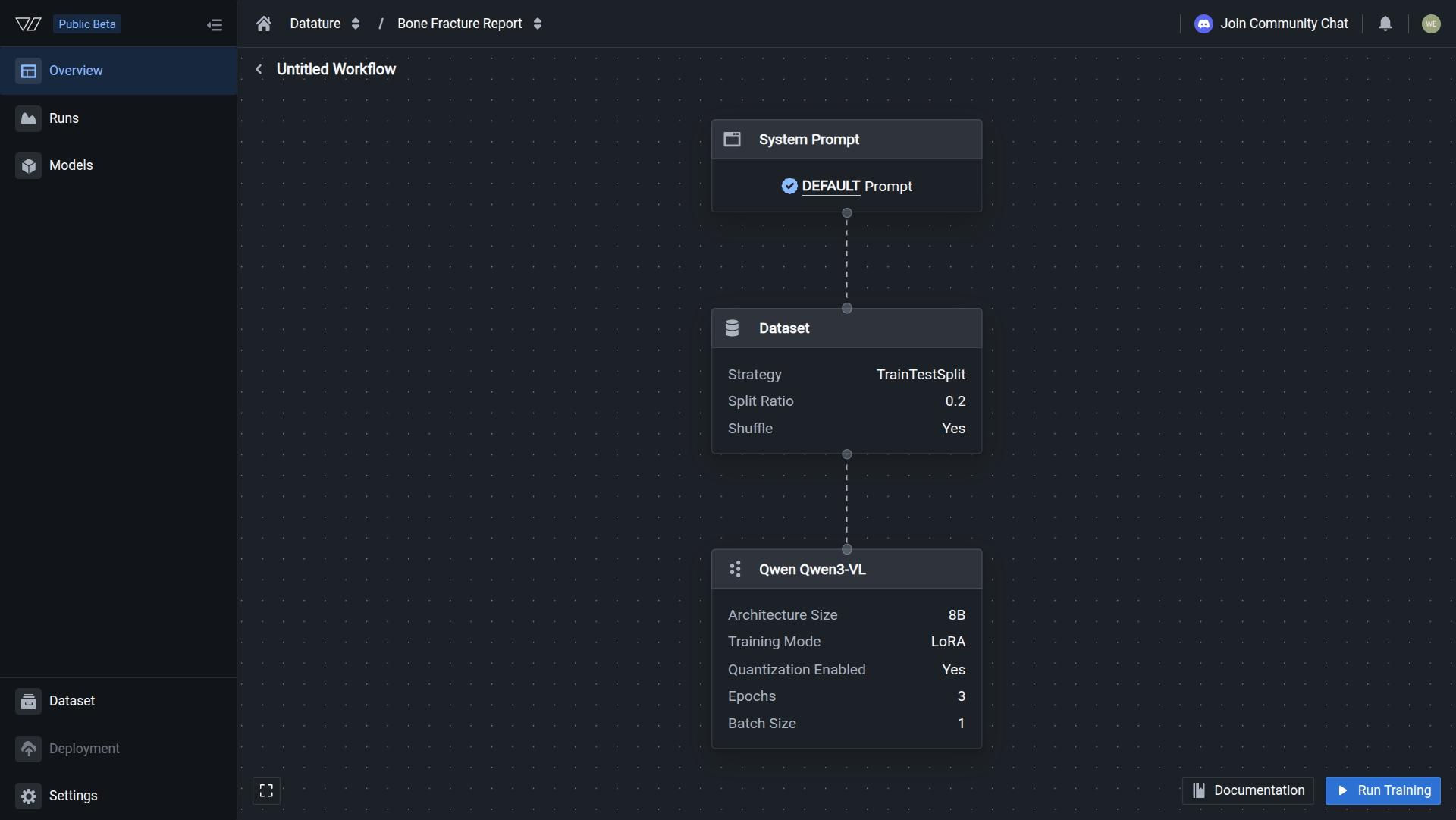The height and width of the screenshot is (820, 1456).
Task: Click the Public Beta badge
Action: coord(86,24)
